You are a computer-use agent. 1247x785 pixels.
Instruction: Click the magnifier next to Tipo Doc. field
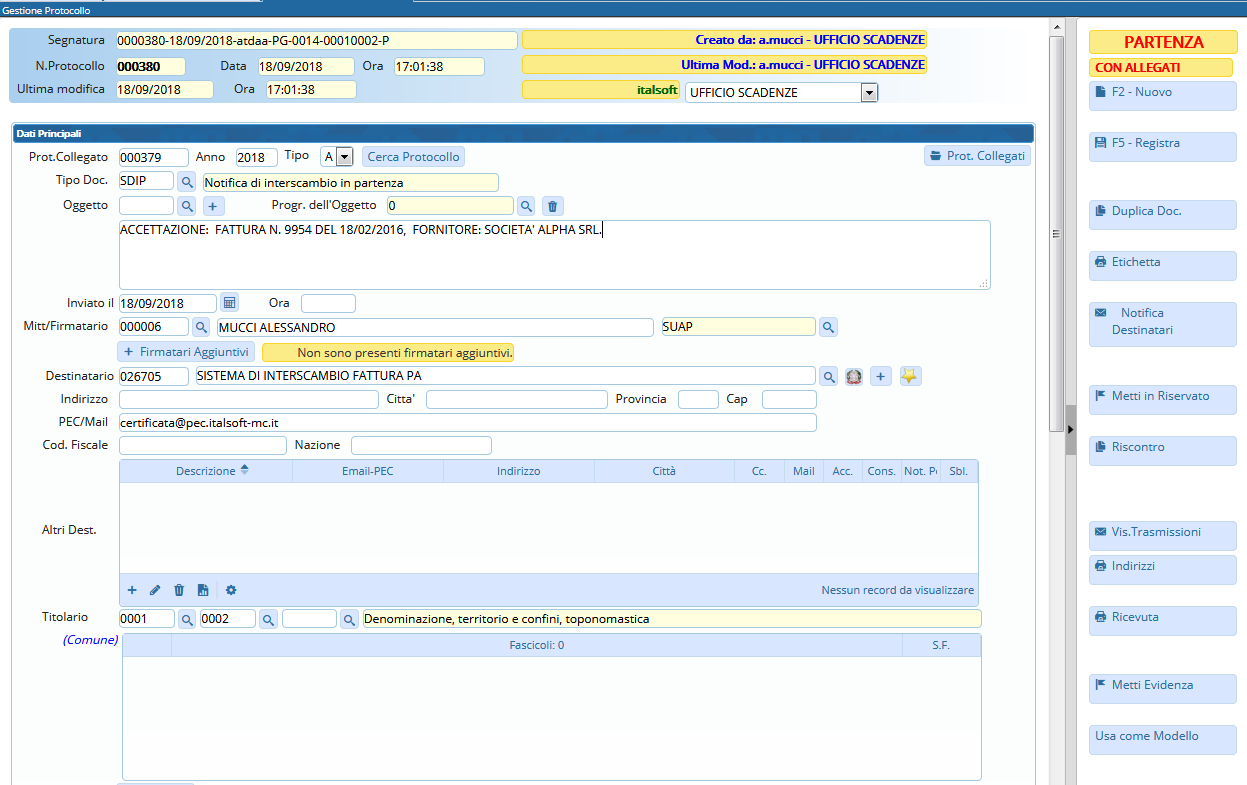point(187,182)
